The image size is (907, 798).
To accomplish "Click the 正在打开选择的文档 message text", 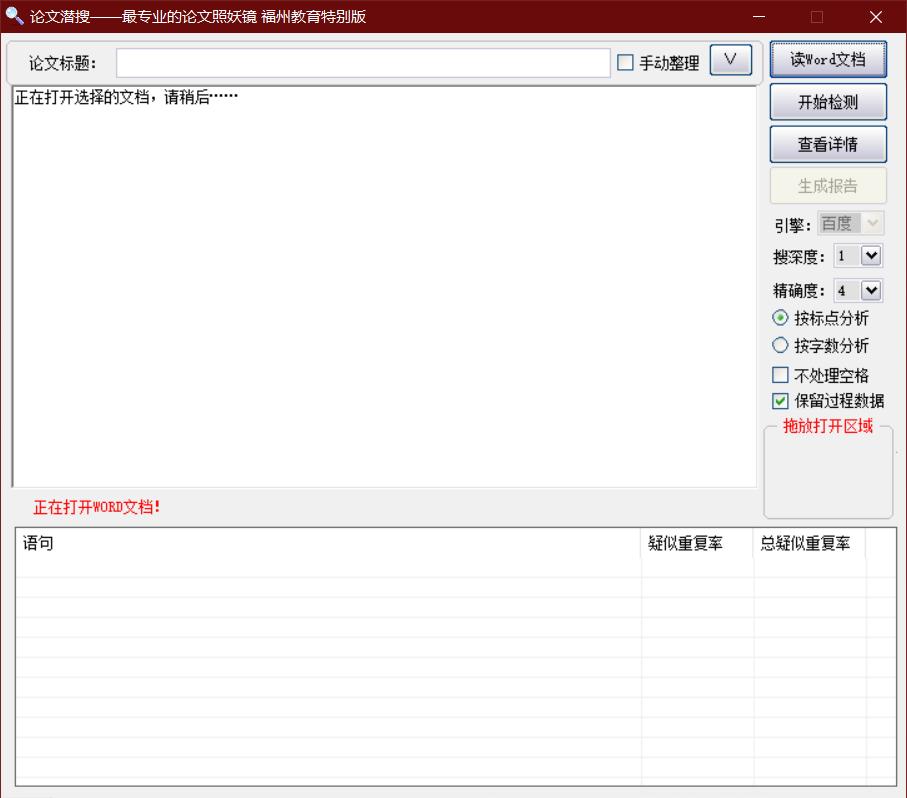I will 126,97.
